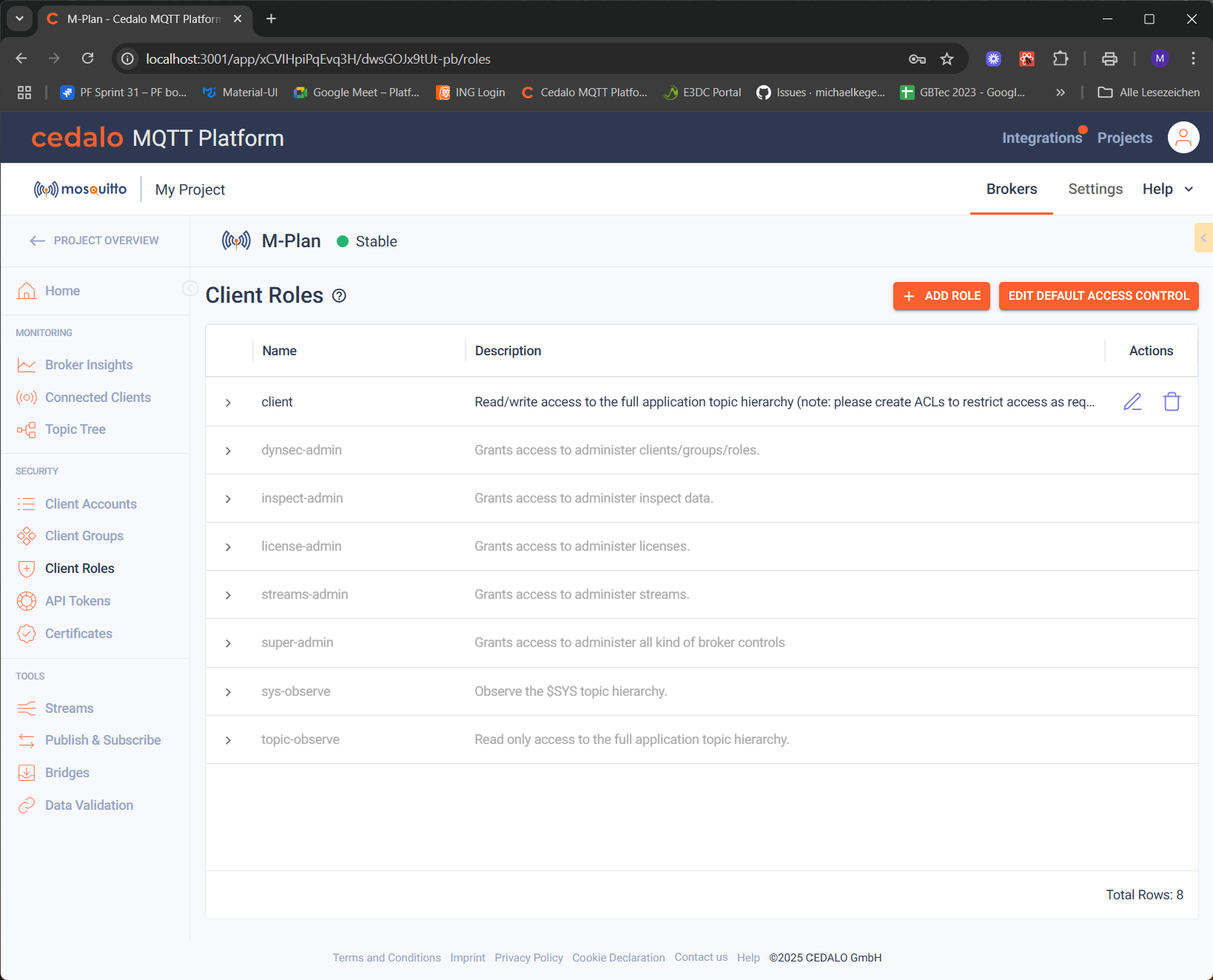The width and height of the screenshot is (1213, 980).
Task: Open the E3DC Portal bookmark
Action: click(x=702, y=93)
